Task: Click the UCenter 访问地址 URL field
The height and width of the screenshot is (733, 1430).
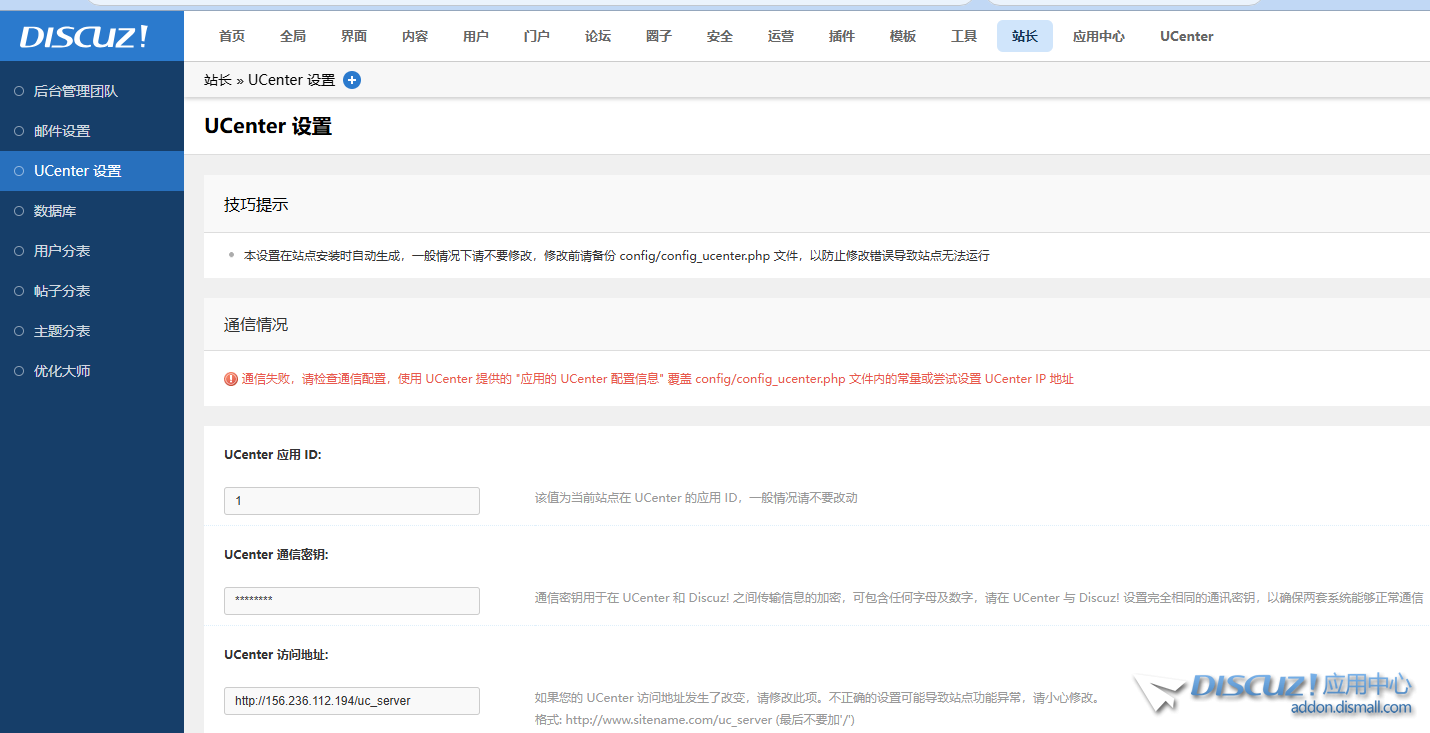Action: [352, 701]
